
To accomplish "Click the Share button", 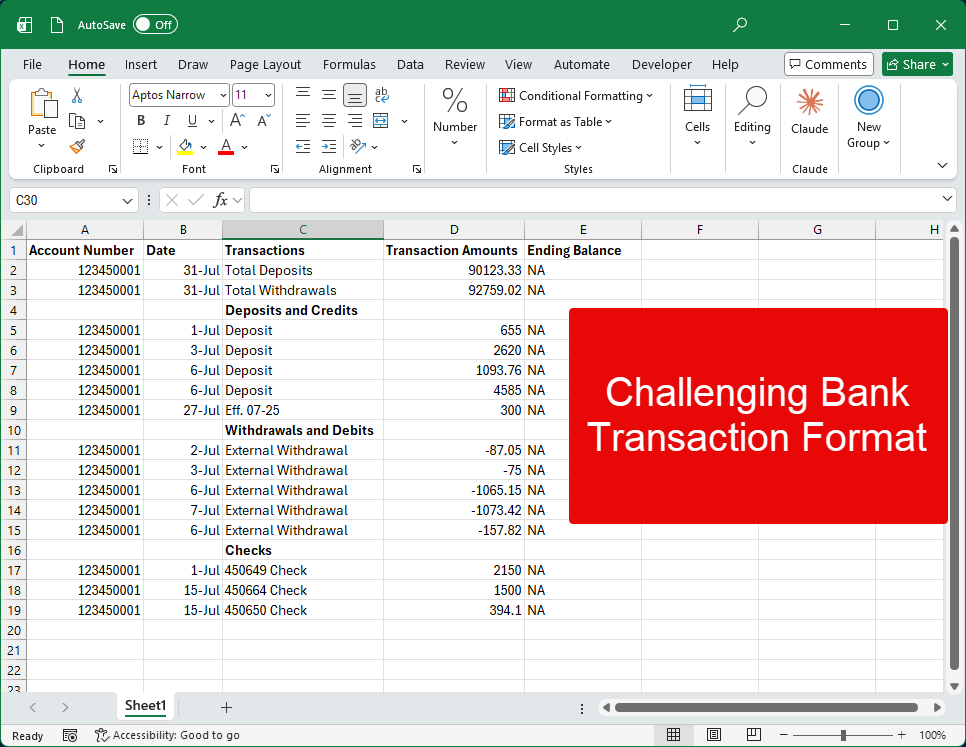I will coord(917,64).
